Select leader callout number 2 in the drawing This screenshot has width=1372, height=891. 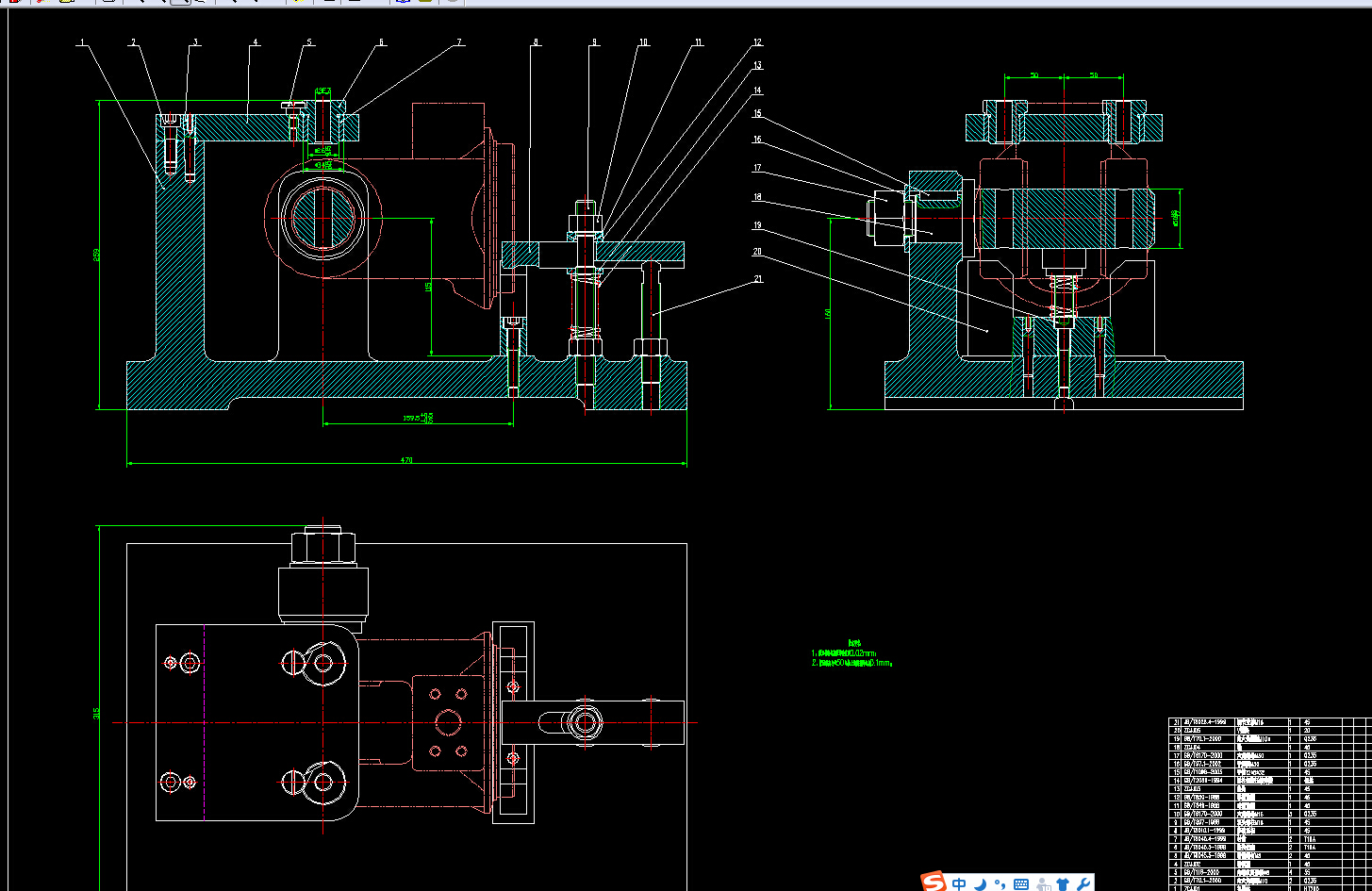[133, 42]
